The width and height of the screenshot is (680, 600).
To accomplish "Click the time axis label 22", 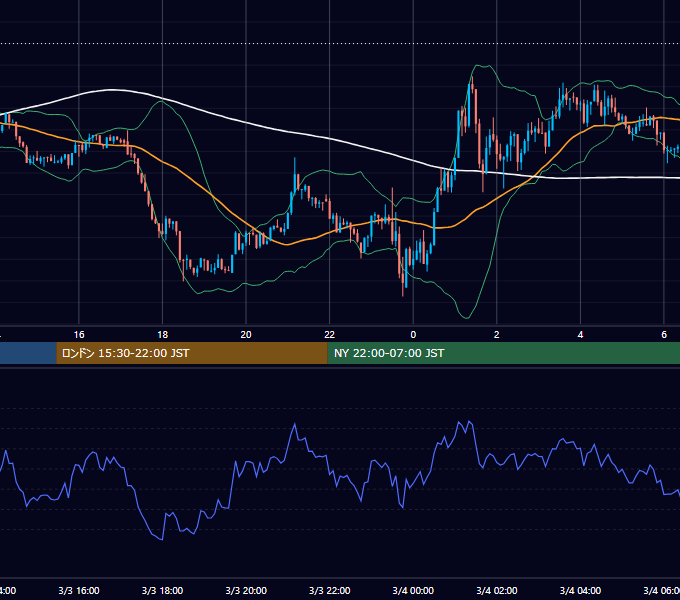I will click(330, 335).
